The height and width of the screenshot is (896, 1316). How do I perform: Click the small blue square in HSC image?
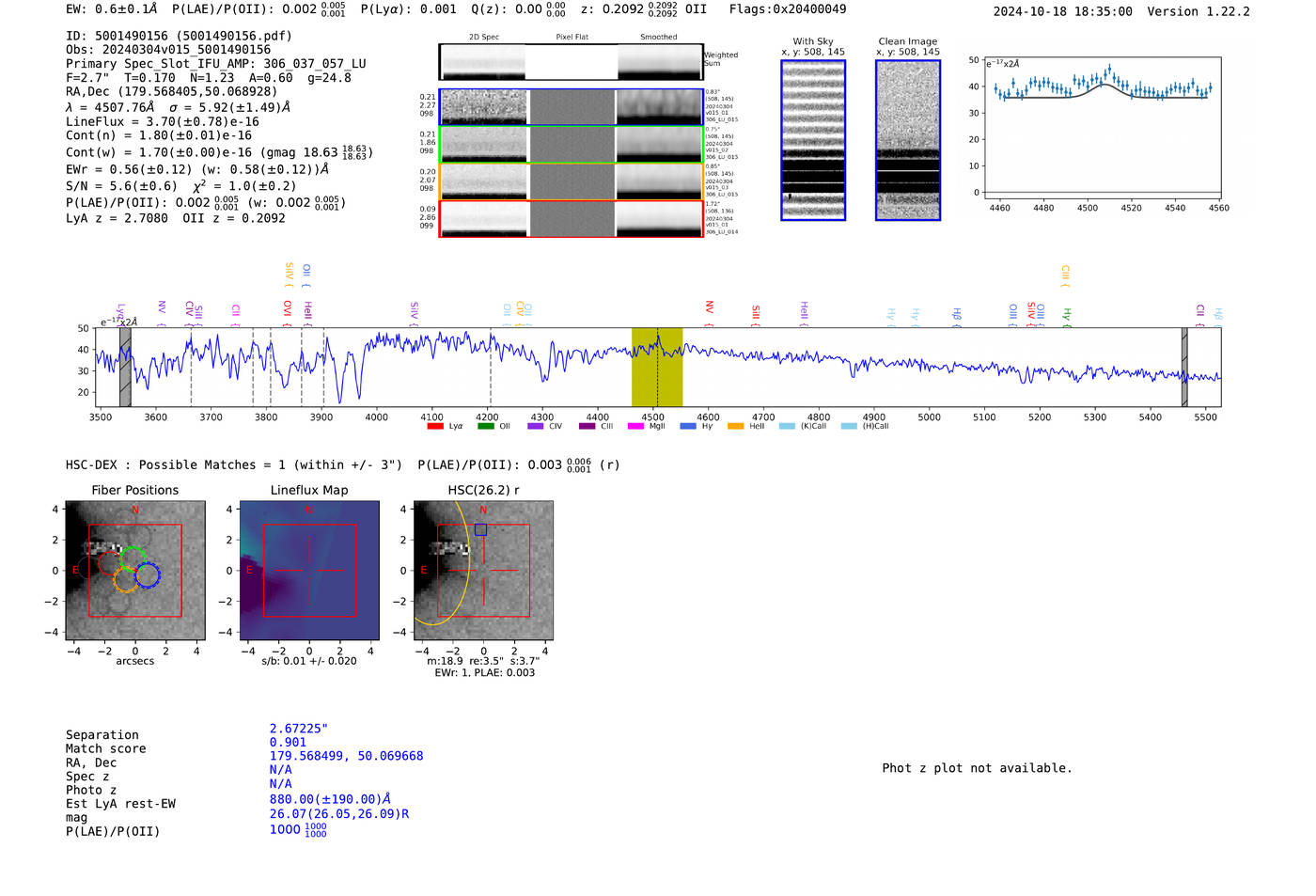tap(480, 530)
